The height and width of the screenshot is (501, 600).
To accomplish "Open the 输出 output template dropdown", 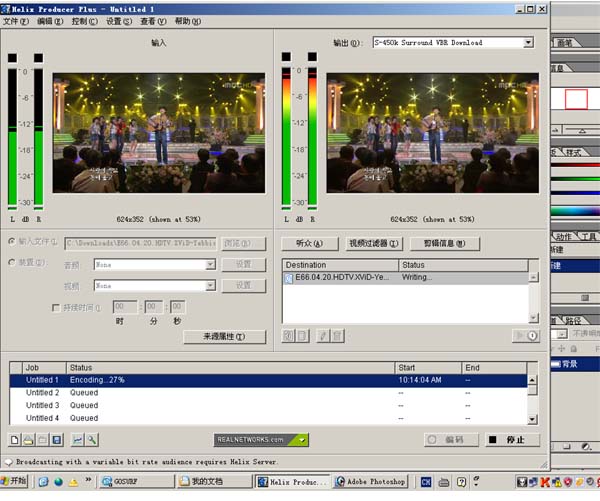I will pyautogui.click(x=528, y=42).
